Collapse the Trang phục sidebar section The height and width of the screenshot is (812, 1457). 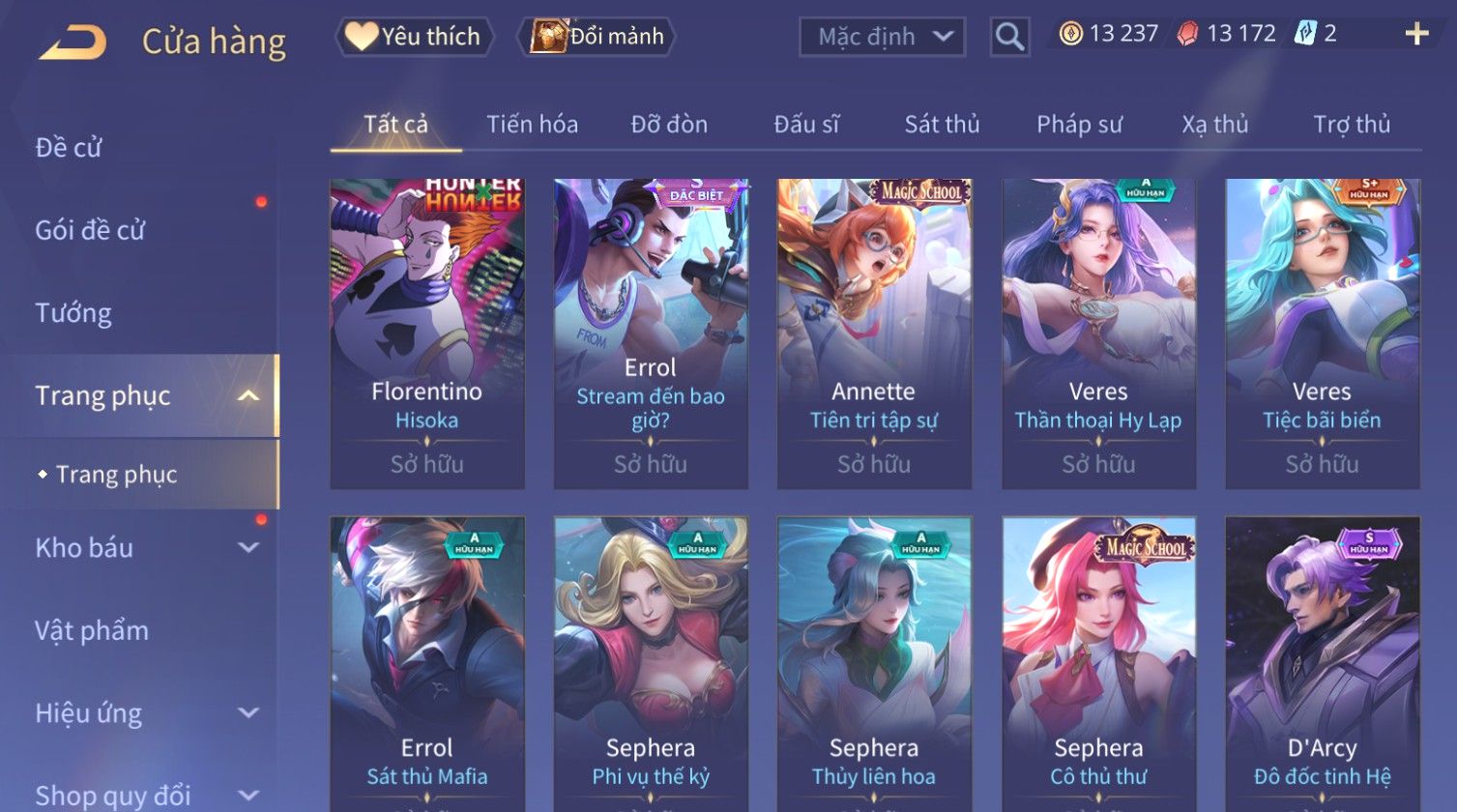(248, 396)
